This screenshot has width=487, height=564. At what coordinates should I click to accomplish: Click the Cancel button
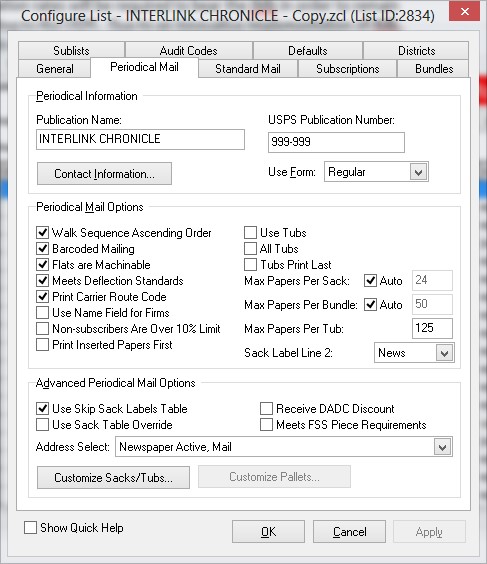[x=349, y=531]
